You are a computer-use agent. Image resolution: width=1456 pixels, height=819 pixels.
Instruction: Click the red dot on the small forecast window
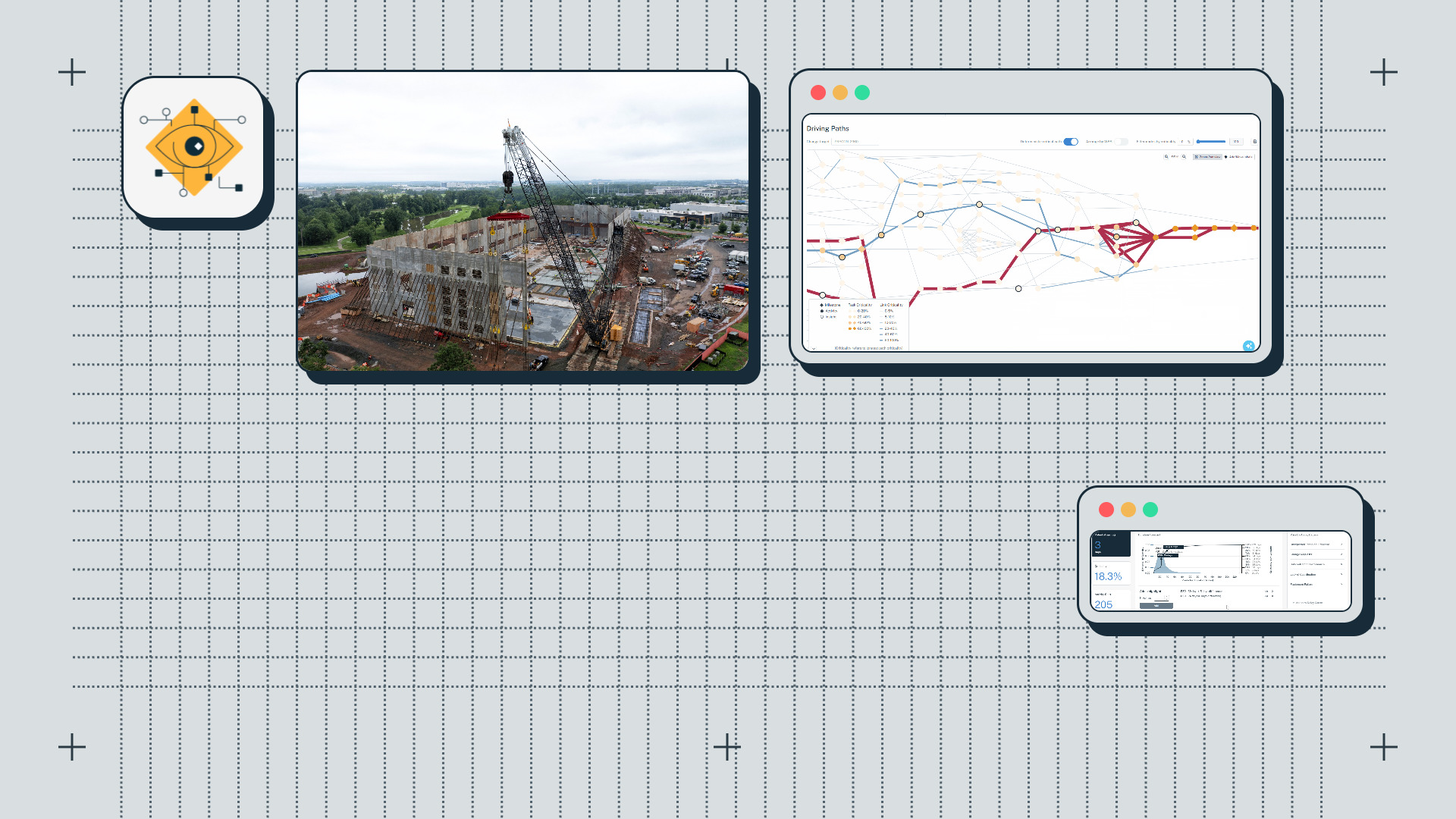click(x=1106, y=510)
